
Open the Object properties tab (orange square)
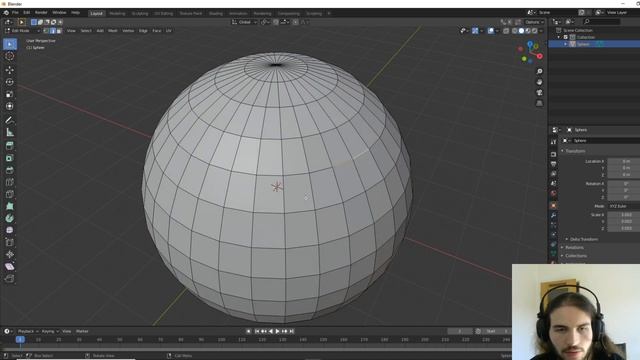(553, 205)
